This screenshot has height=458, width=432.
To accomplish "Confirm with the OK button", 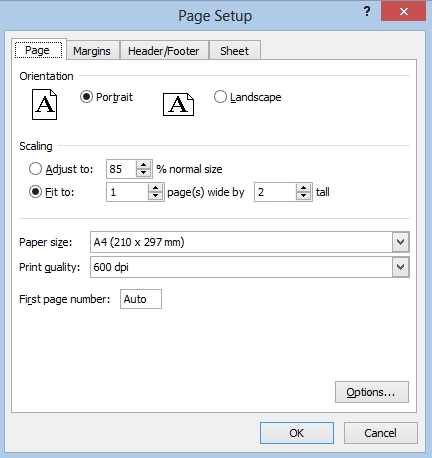I will (297, 433).
